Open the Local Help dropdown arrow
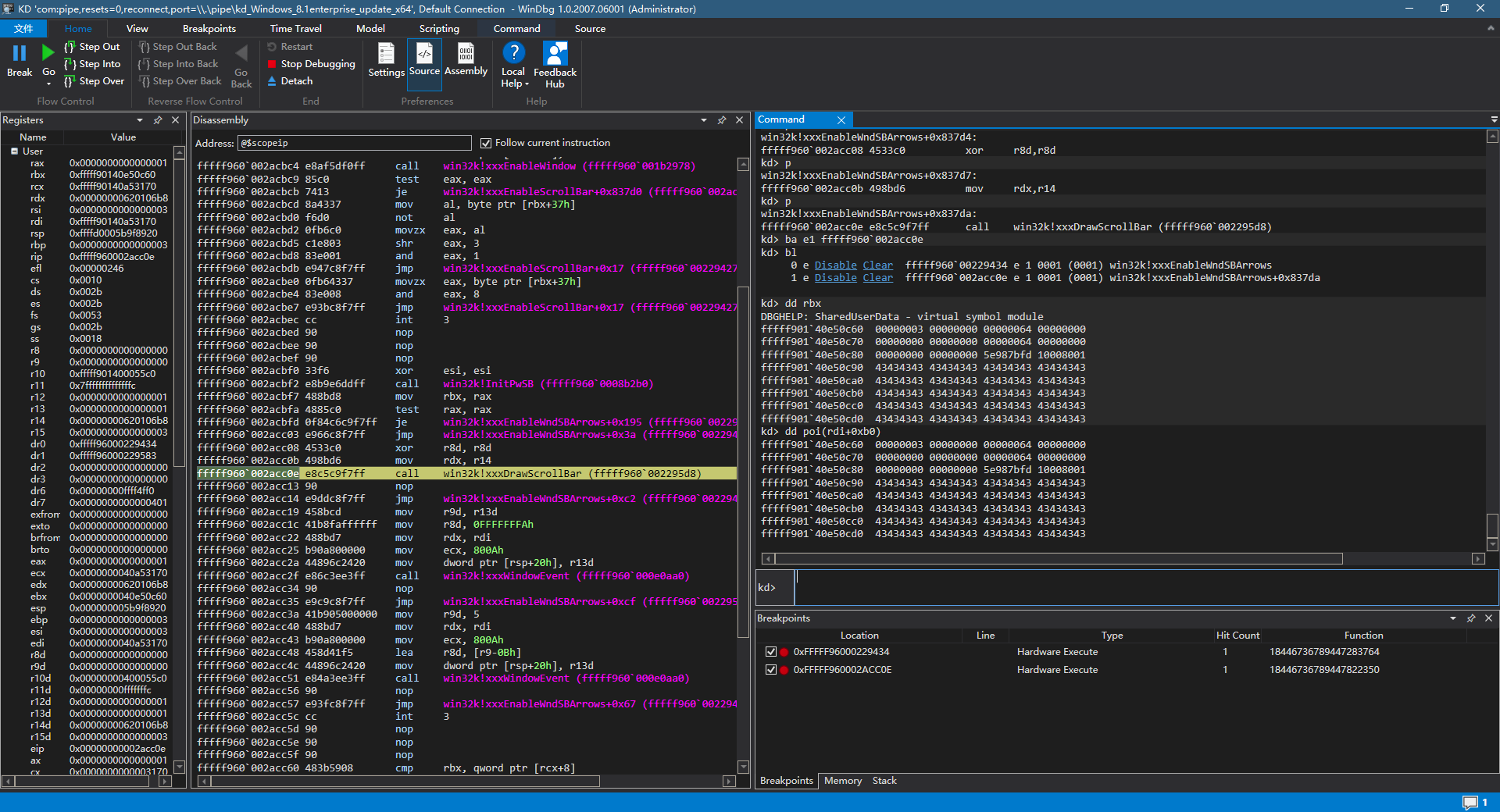The image size is (1500, 812). tap(527, 84)
